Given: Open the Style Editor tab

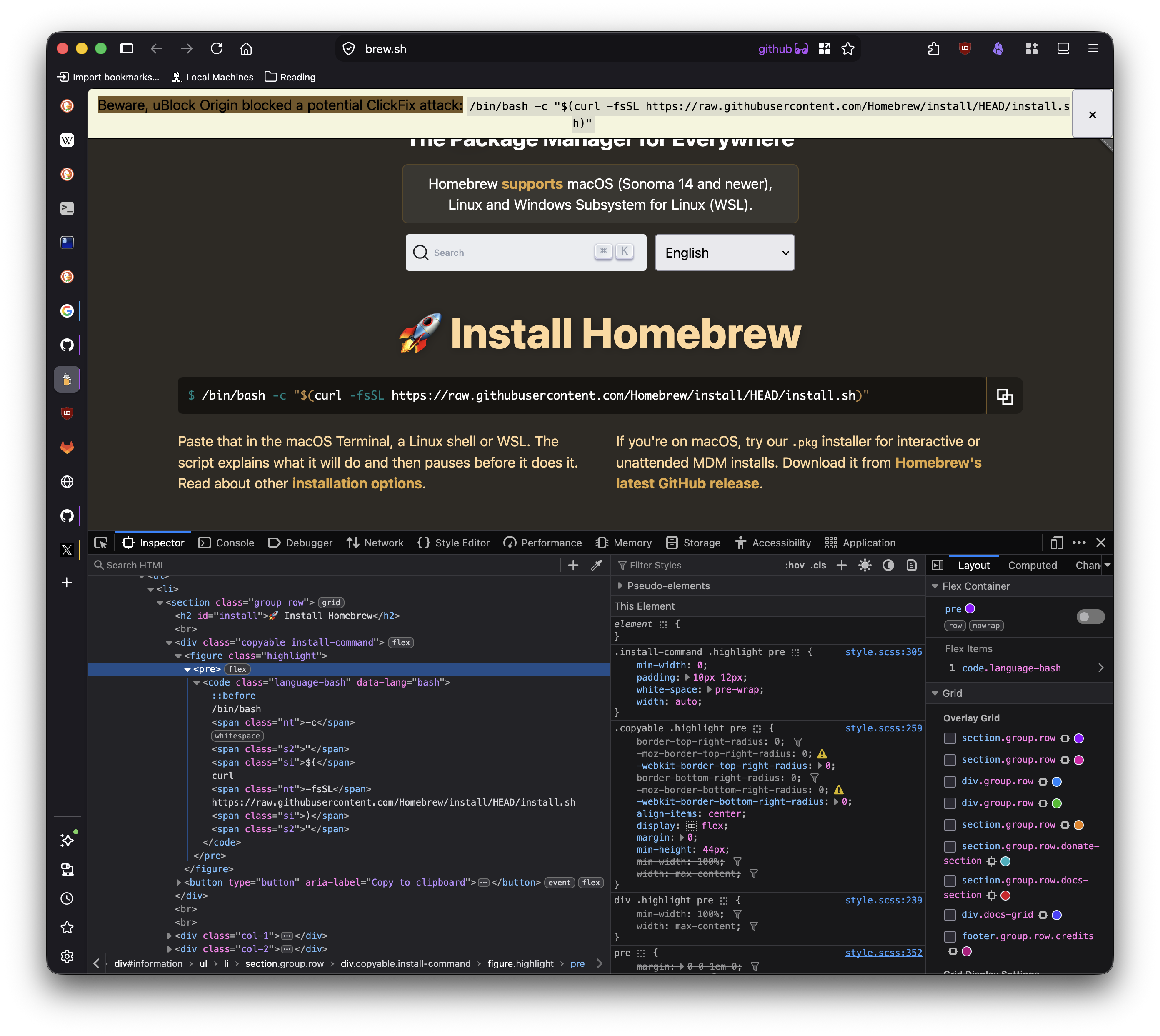Looking at the screenshot, I should [x=454, y=543].
